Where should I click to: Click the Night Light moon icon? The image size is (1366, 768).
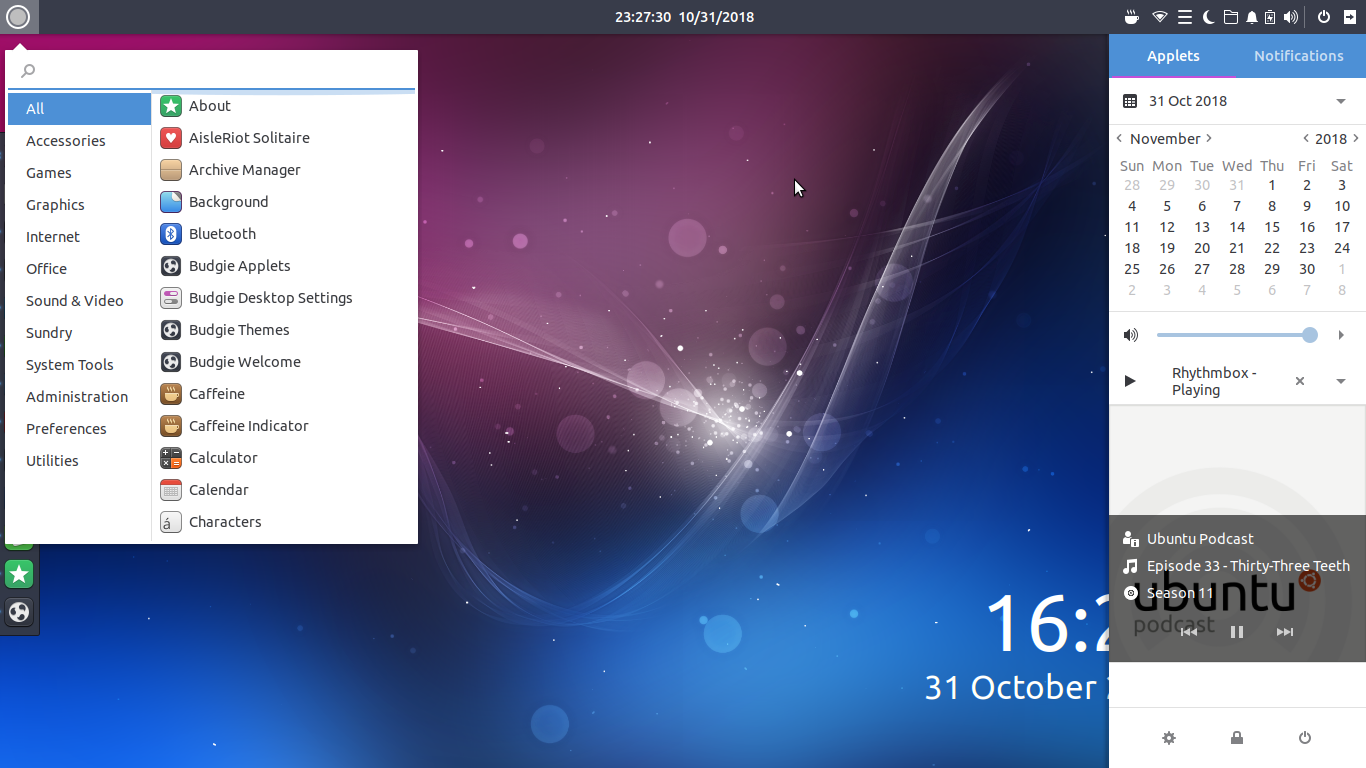click(x=1207, y=16)
